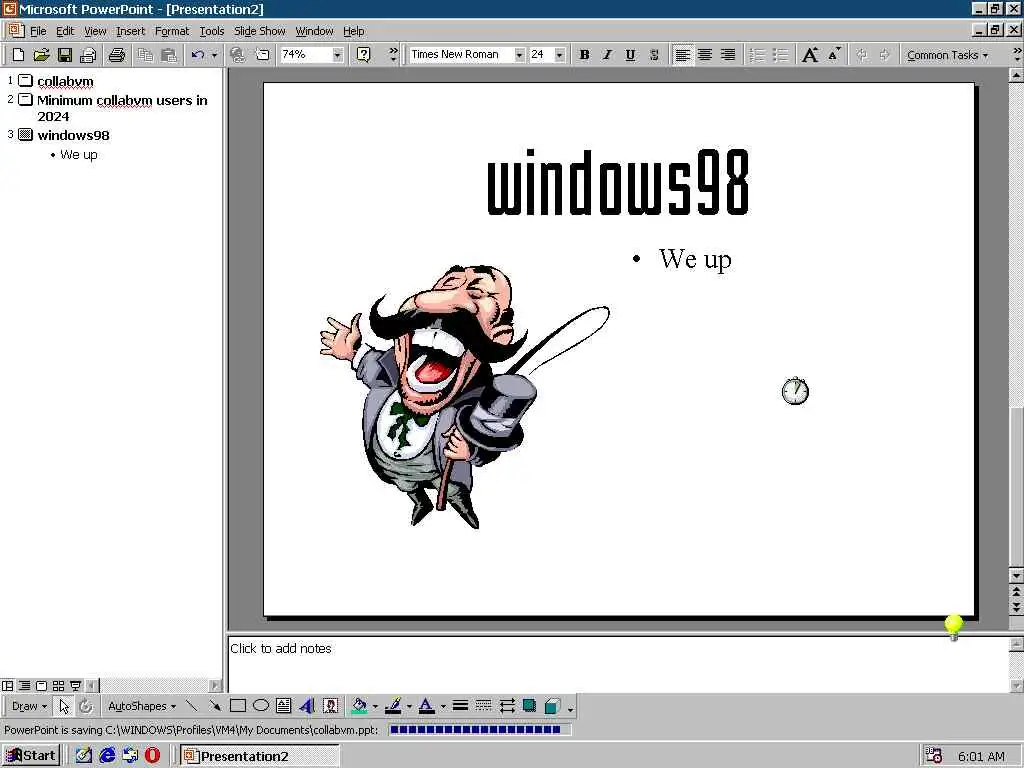
Task: Open the File menu
Action: click(x=38, y=31)
